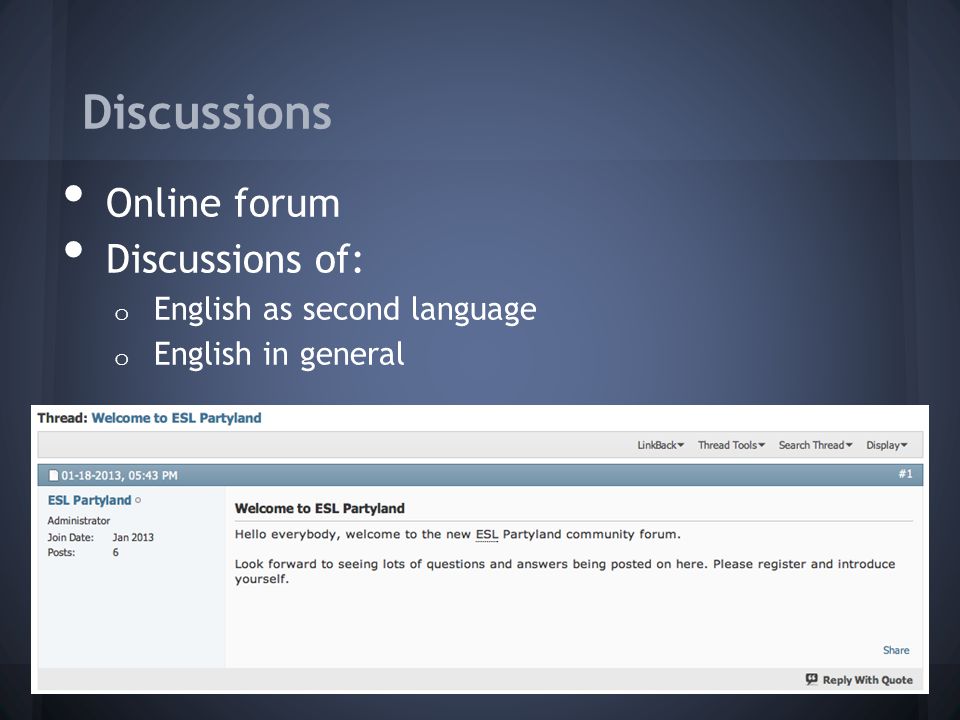Click the Online forum bullet text

(223, 203)
